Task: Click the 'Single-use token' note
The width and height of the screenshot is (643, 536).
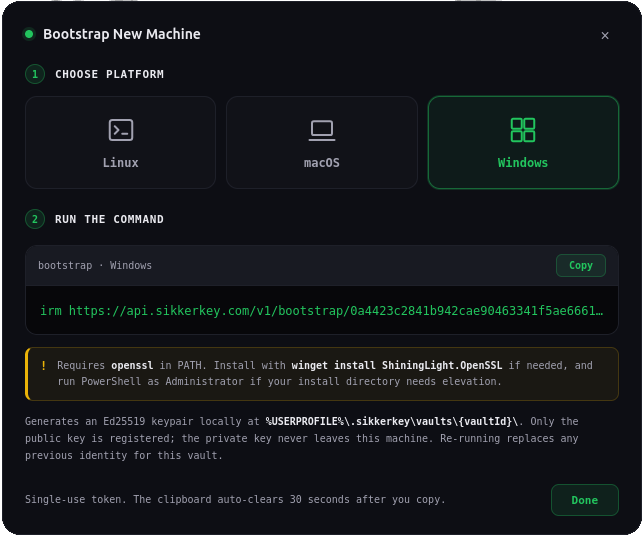Action: [x=235, y=499]
